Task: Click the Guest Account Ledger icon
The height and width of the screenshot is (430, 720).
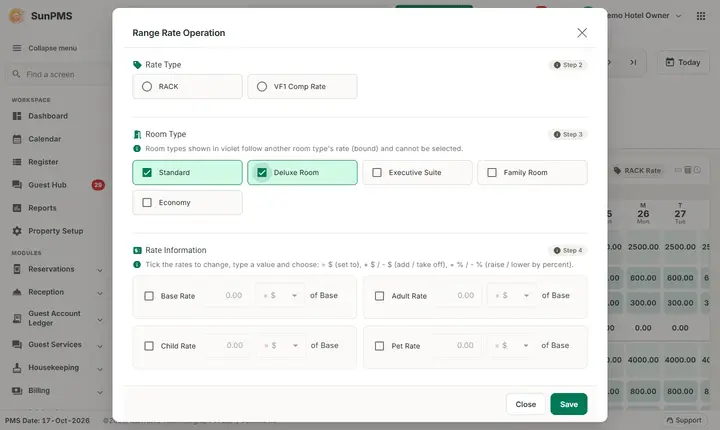Action: tap(17, 318)
